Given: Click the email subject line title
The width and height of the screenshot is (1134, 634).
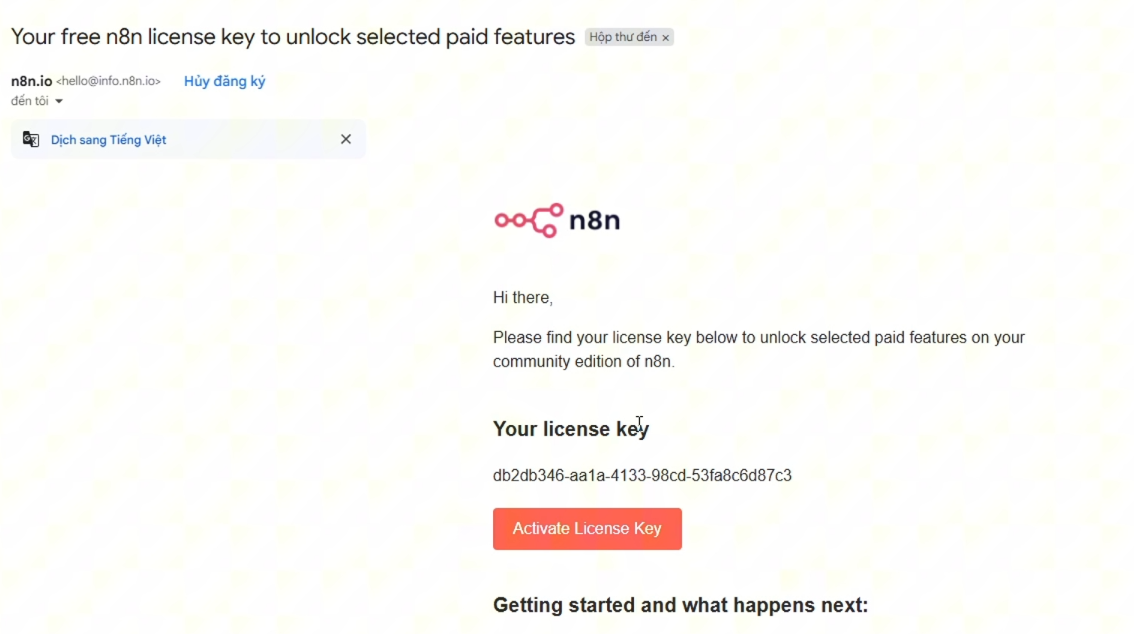Looking at the screenshot, I should coord(293,36).
